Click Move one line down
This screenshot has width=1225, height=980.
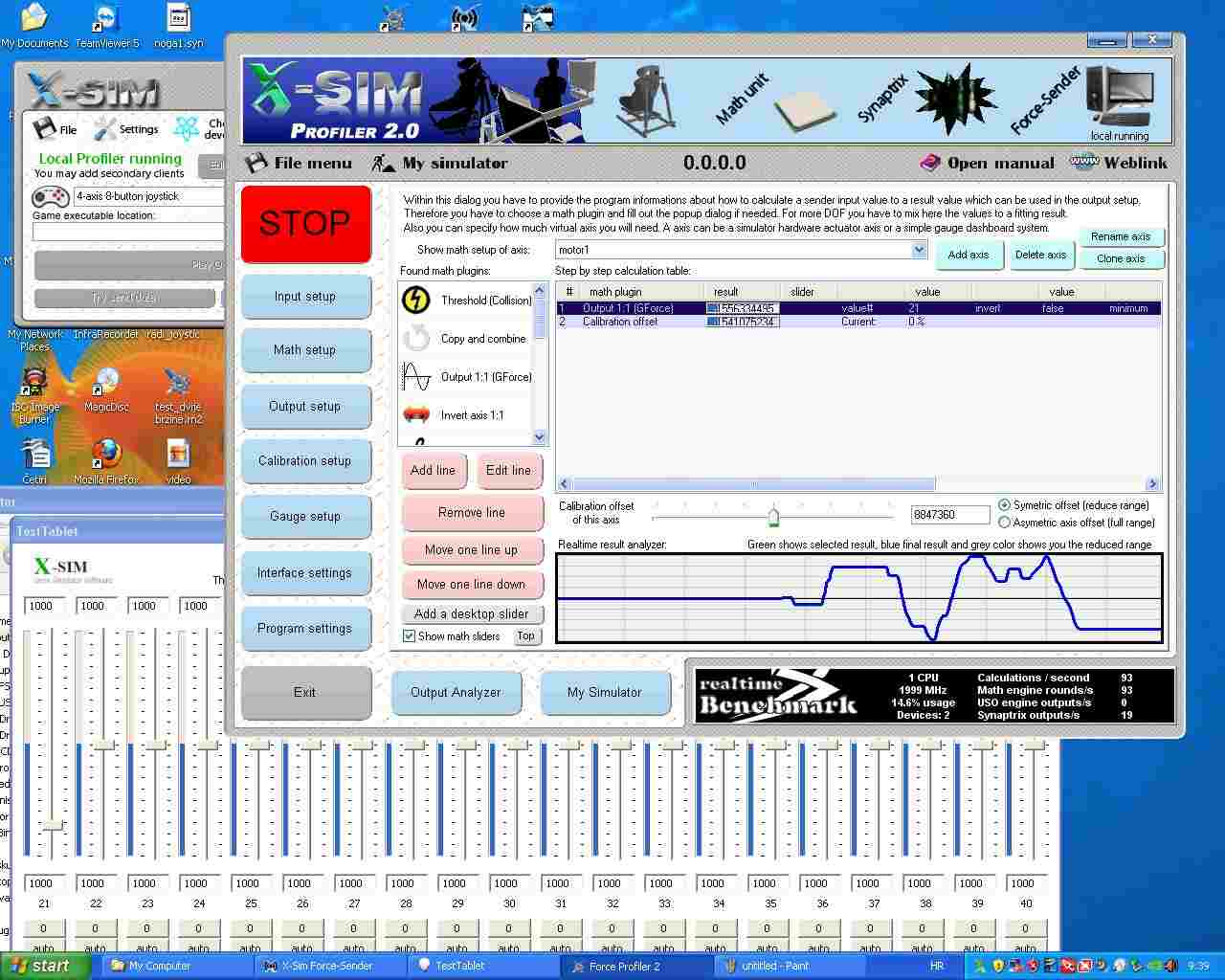point(472,585)
